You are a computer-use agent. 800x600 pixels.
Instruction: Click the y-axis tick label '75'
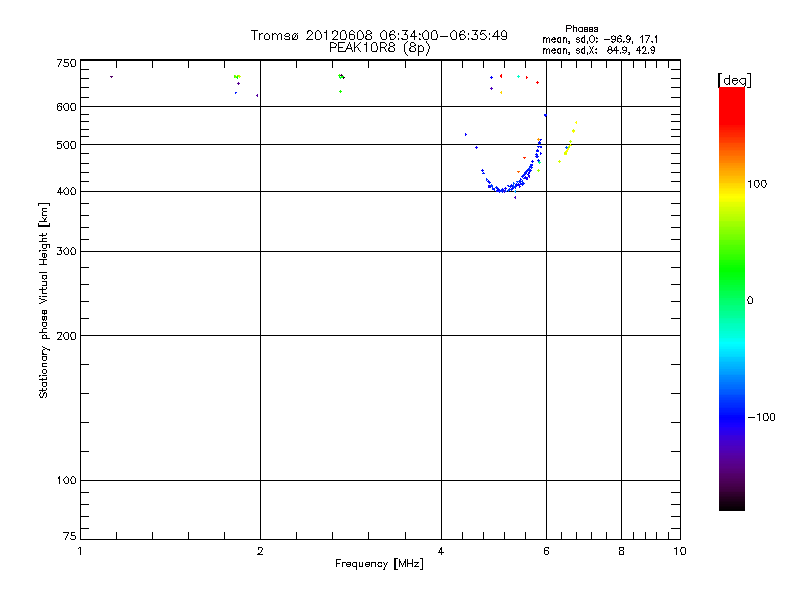[x=70, y=536]
